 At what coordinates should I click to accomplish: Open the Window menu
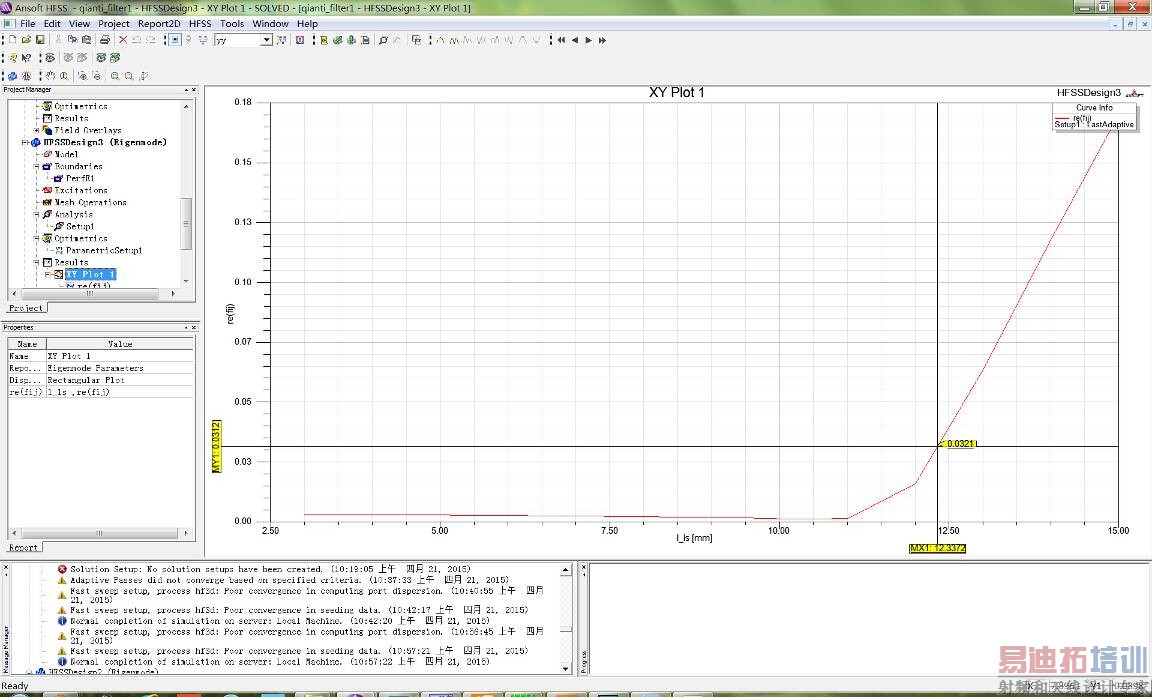270,24
